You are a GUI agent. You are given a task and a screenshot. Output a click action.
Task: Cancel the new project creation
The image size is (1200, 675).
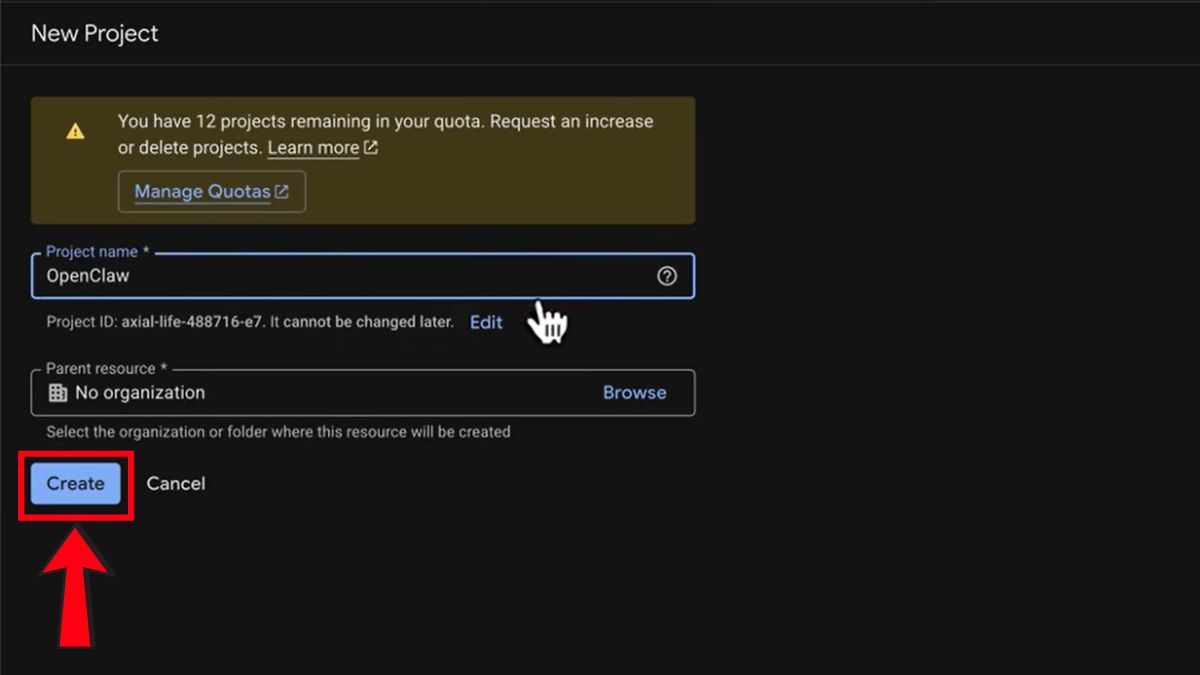176,483
